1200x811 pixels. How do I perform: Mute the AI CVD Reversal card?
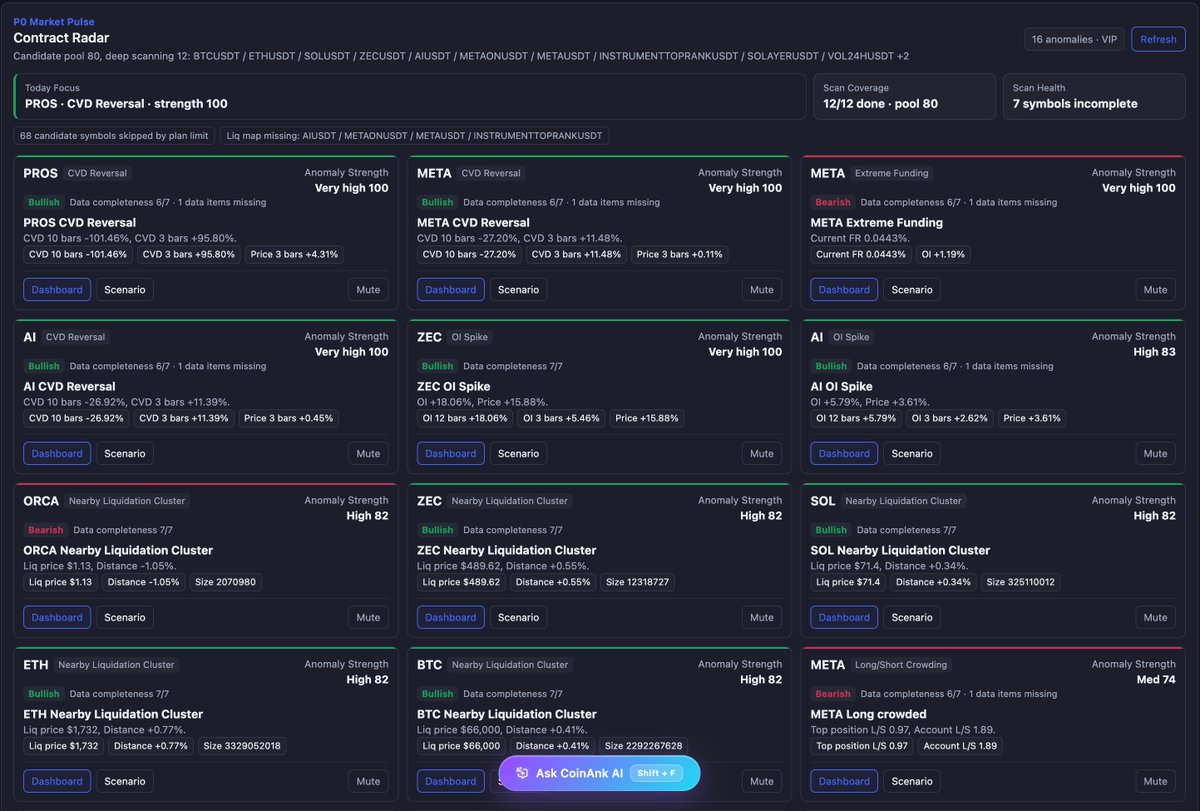tap(368, 453)
